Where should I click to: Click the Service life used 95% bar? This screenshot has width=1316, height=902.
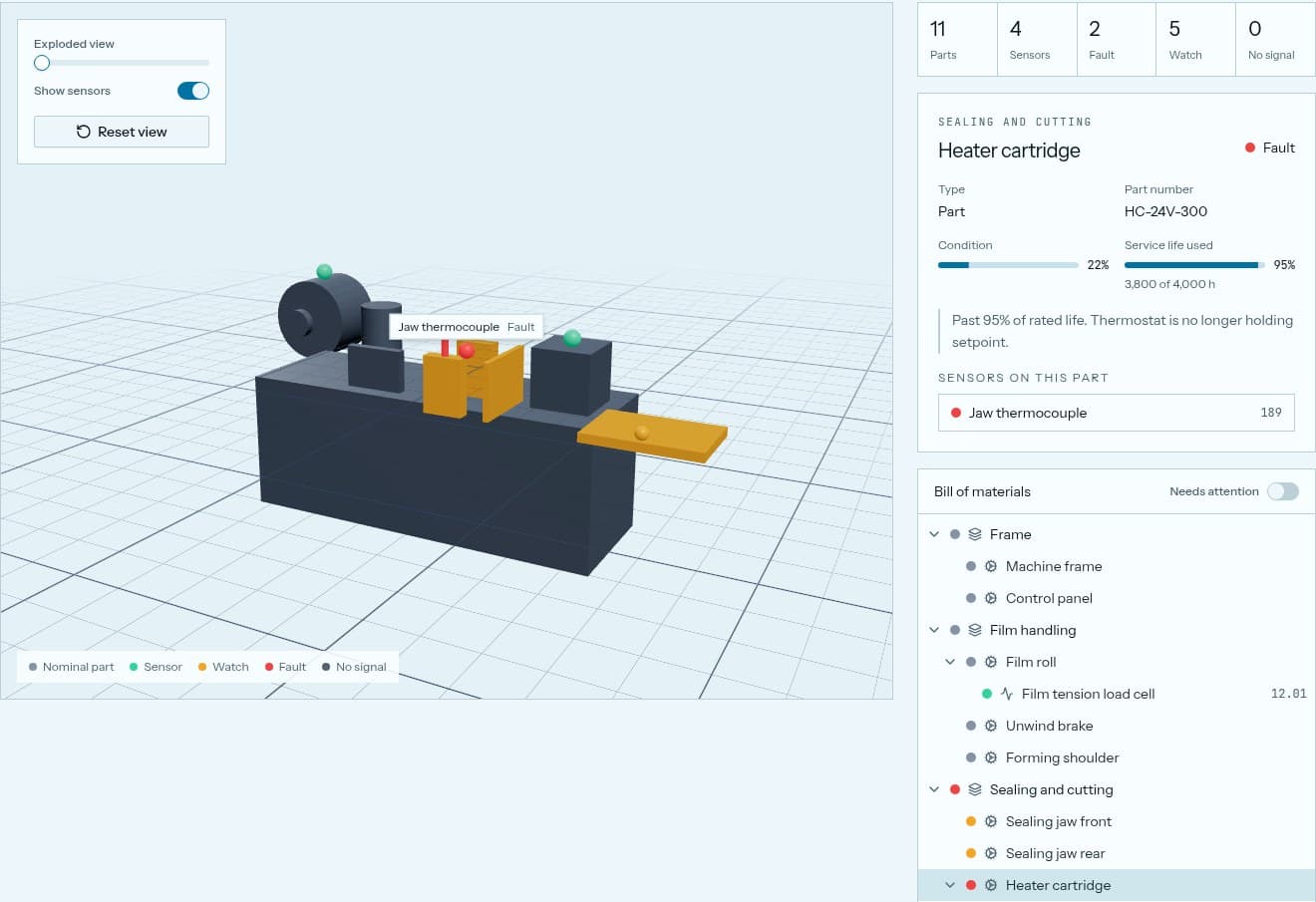[x=1194, y=265]
